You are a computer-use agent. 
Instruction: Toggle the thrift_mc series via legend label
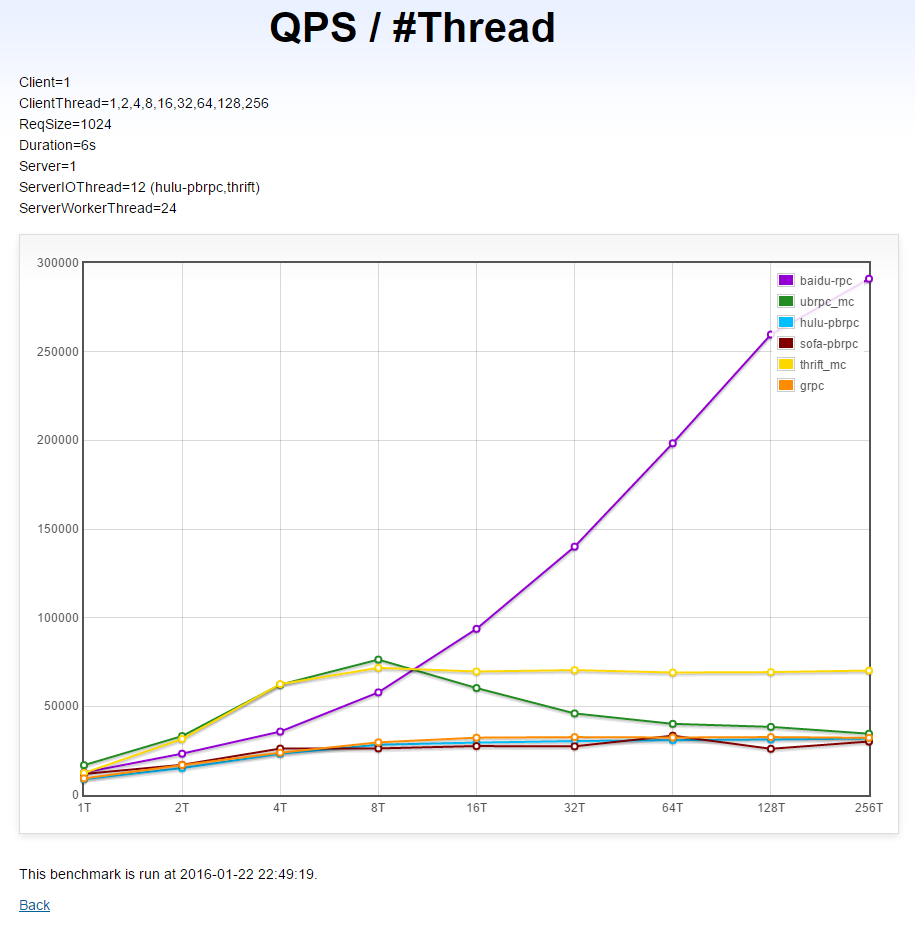(x=823, y=365)
